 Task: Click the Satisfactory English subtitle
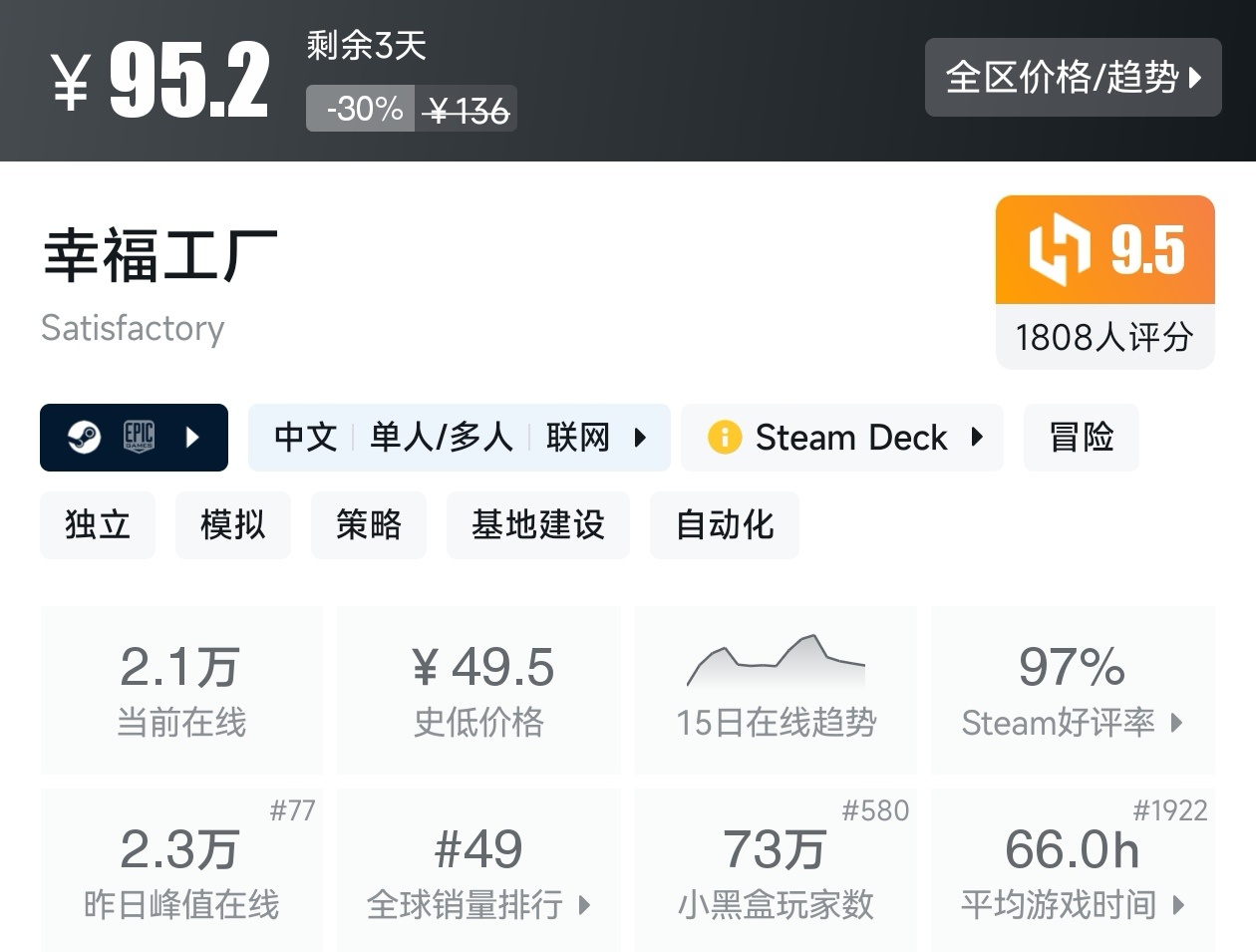click(x=133, y=328)
